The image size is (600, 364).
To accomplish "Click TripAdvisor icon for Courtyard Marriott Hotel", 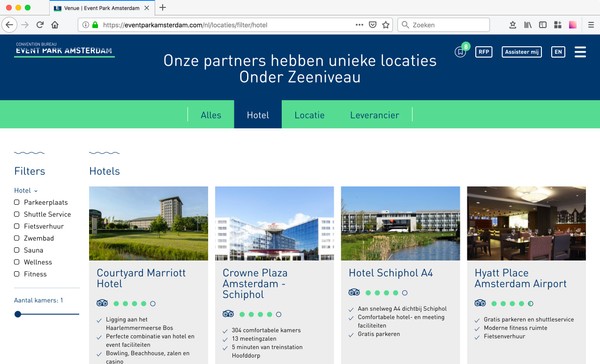I will click(102, 303).
